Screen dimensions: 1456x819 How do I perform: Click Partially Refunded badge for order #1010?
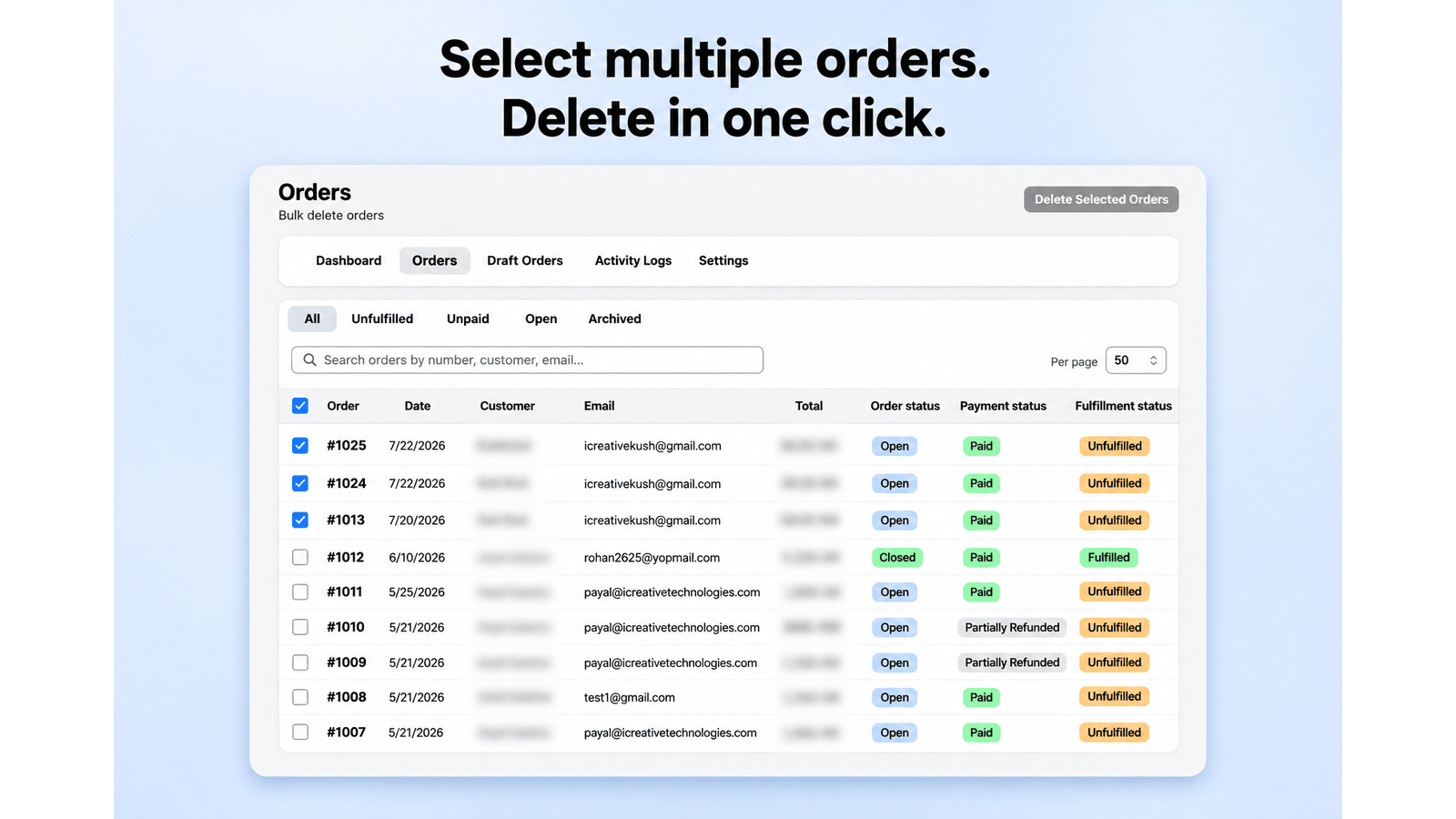(1012, 627)
